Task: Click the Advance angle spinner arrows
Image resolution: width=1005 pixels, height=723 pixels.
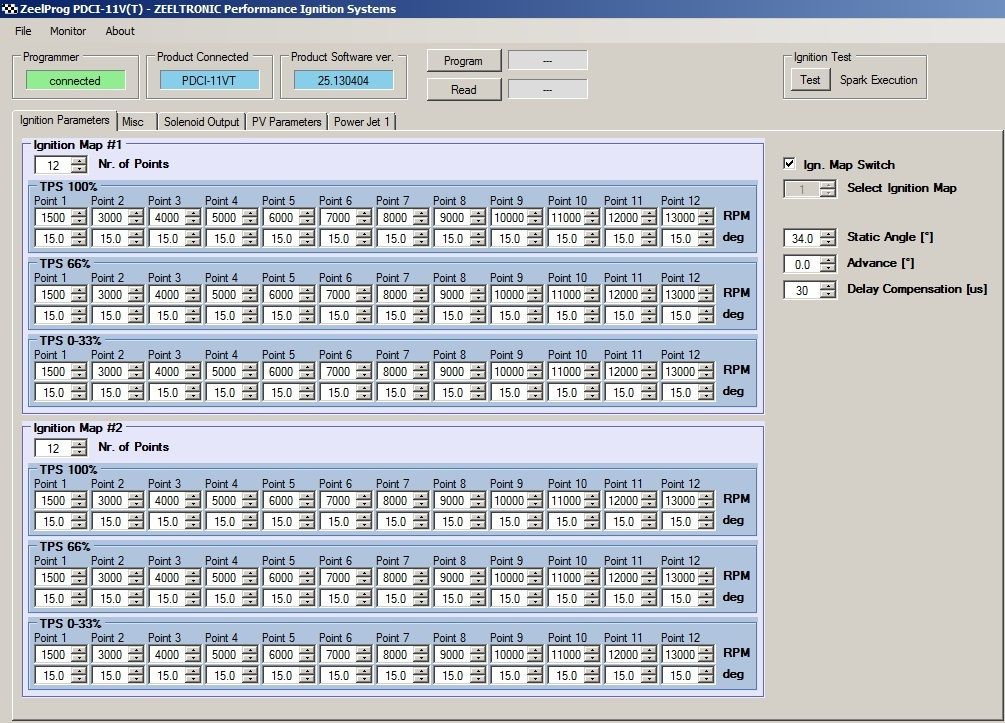Action: point(828,264)
